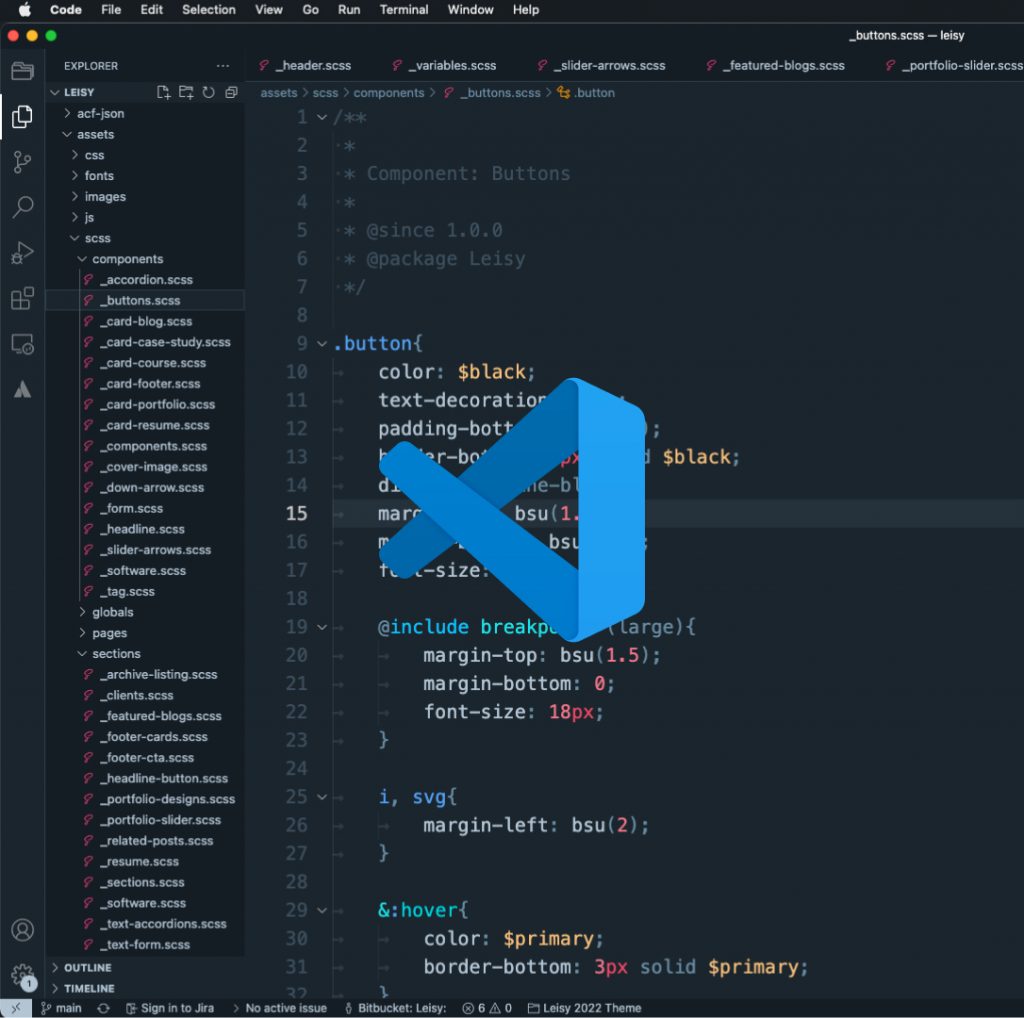Open the Extensions view
1024x1018 pixels.
[22, 298]
